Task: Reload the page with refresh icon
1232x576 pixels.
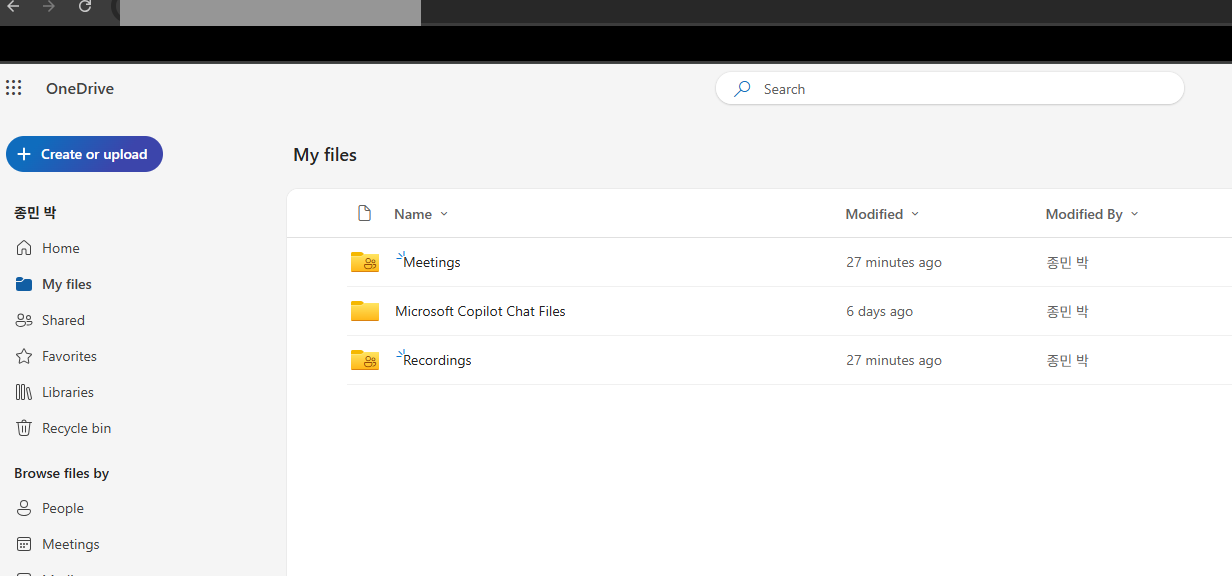Action: [85, 7]
